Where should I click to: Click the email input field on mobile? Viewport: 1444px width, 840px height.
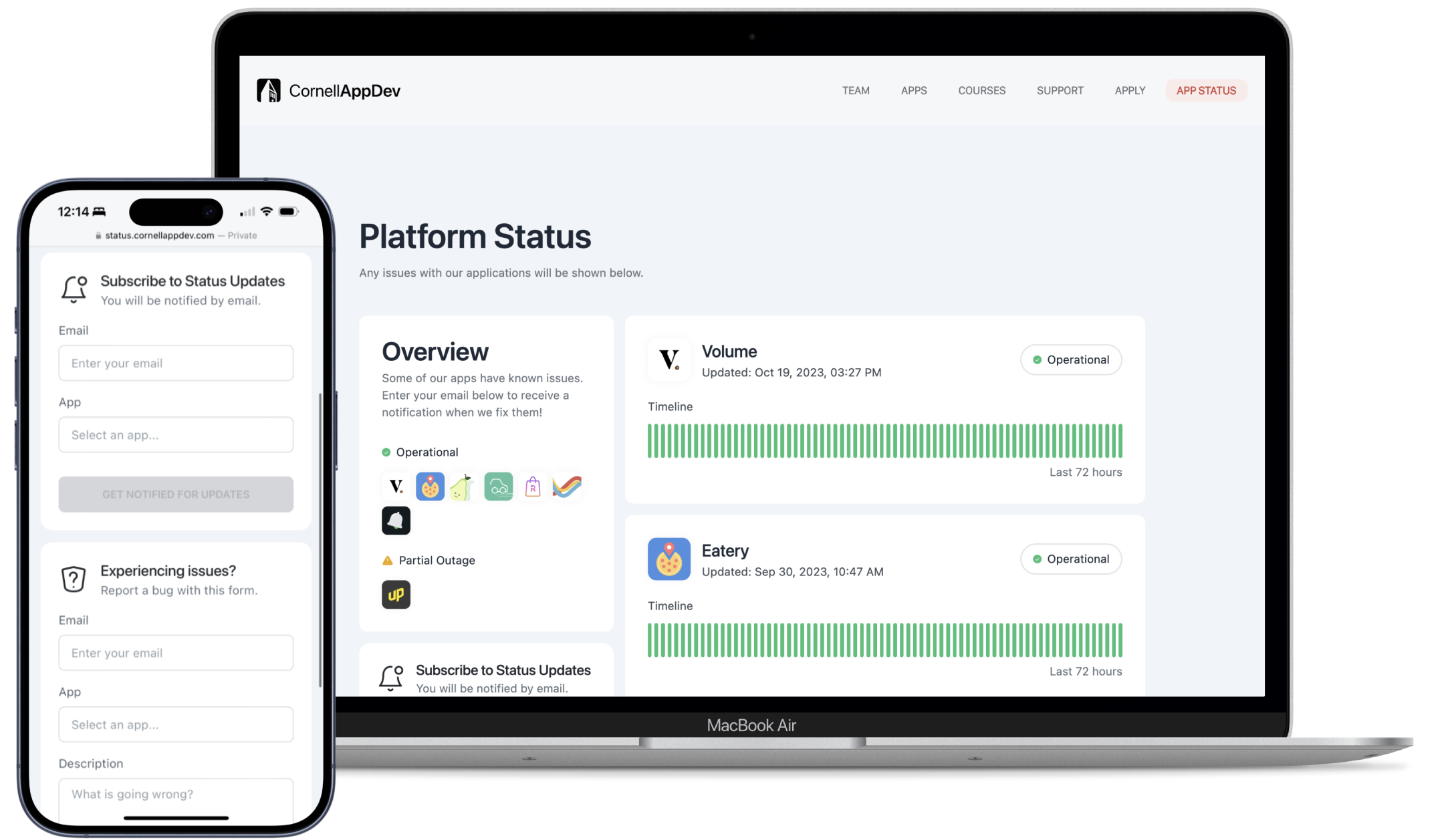tap(175, 362)
